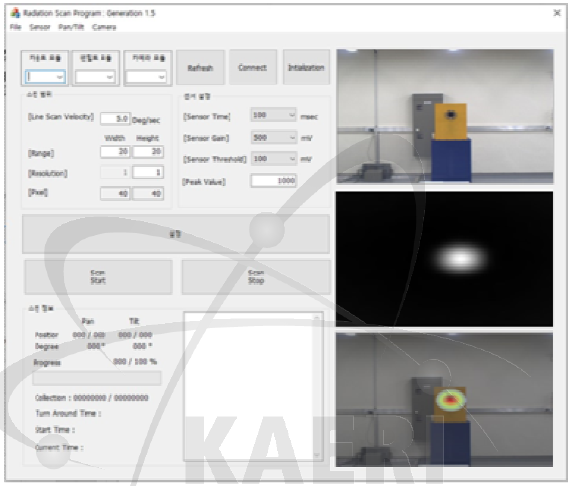Open the Sensor Time dropdown
This screenshot has height=486, width=571.
click(x=273, y=115)
